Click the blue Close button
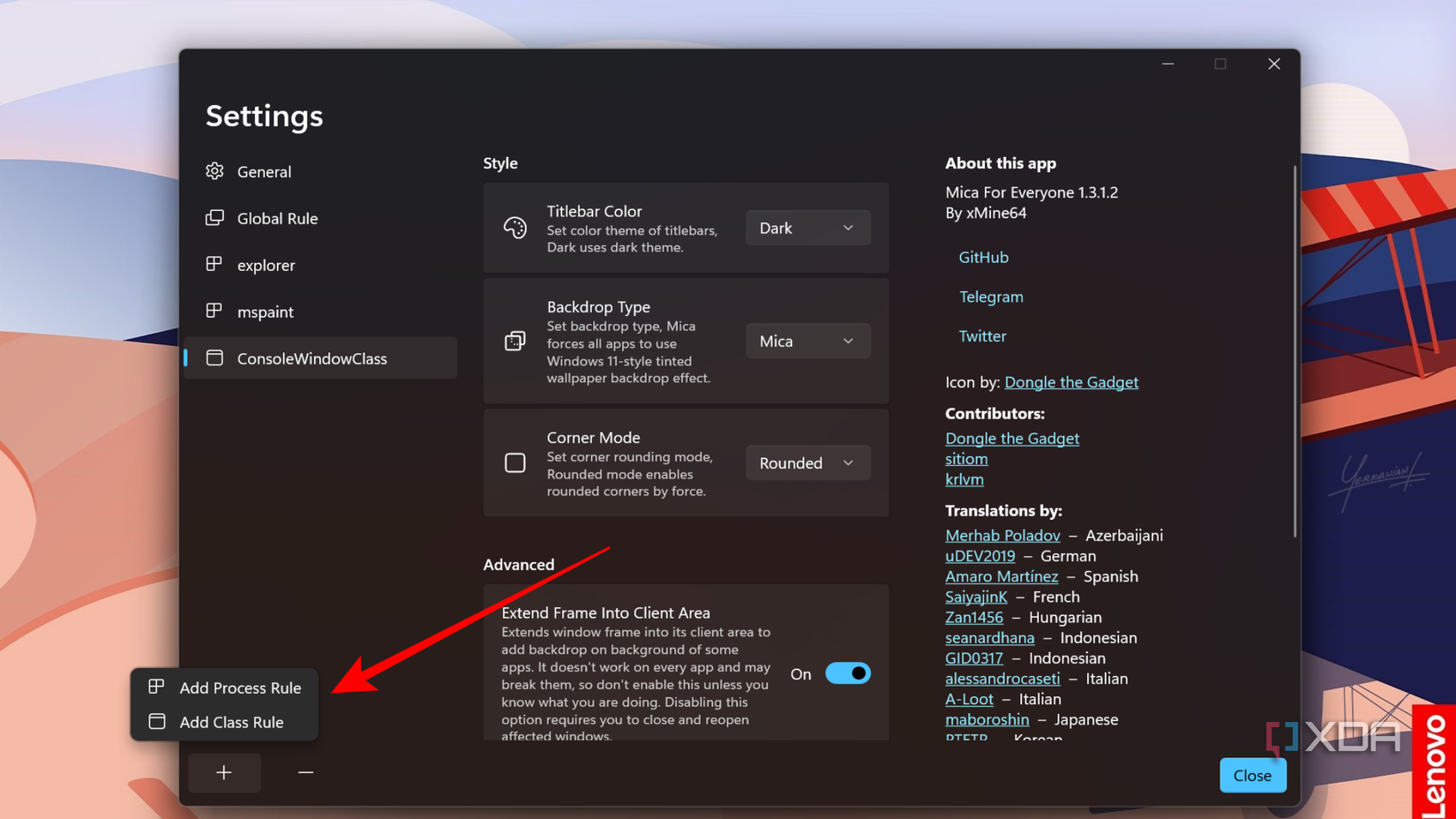 (1253, 775)
